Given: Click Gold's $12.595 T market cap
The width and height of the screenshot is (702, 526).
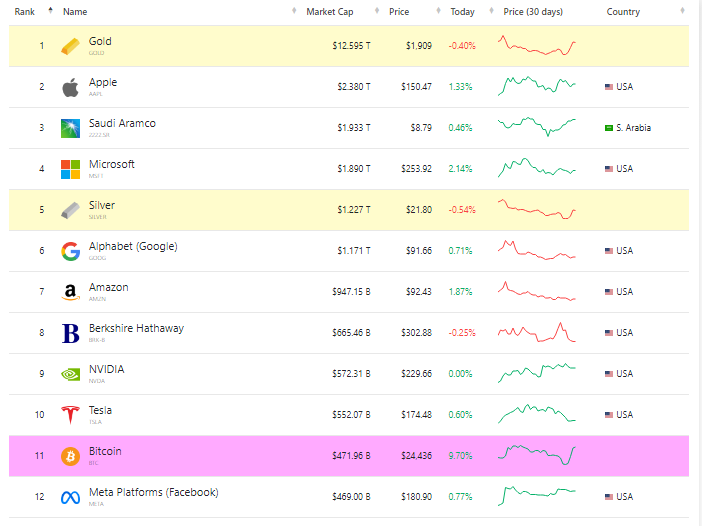Looking at the screenshot, I should [x=351, y=46].
